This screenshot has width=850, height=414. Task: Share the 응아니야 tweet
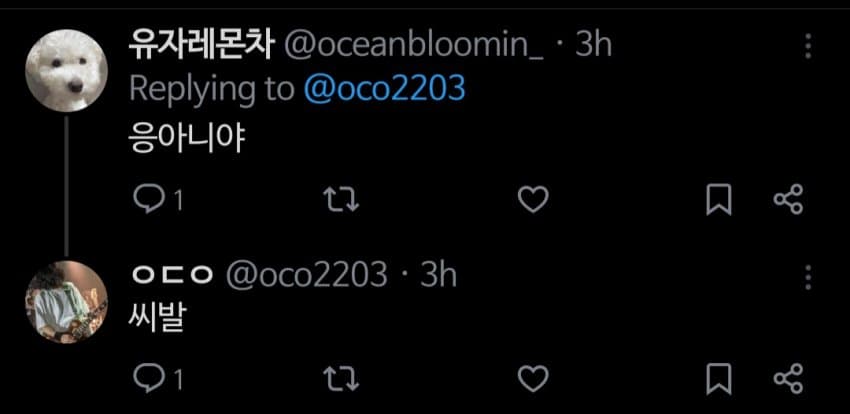point(789,200)
